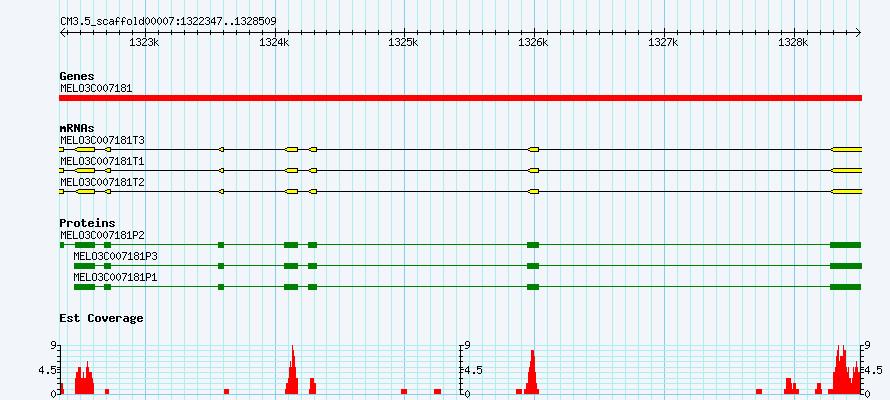Screen dimensions: 890x400
Task: Click the long final exon of MELO3C007181T3
Action: coord(846,149)
